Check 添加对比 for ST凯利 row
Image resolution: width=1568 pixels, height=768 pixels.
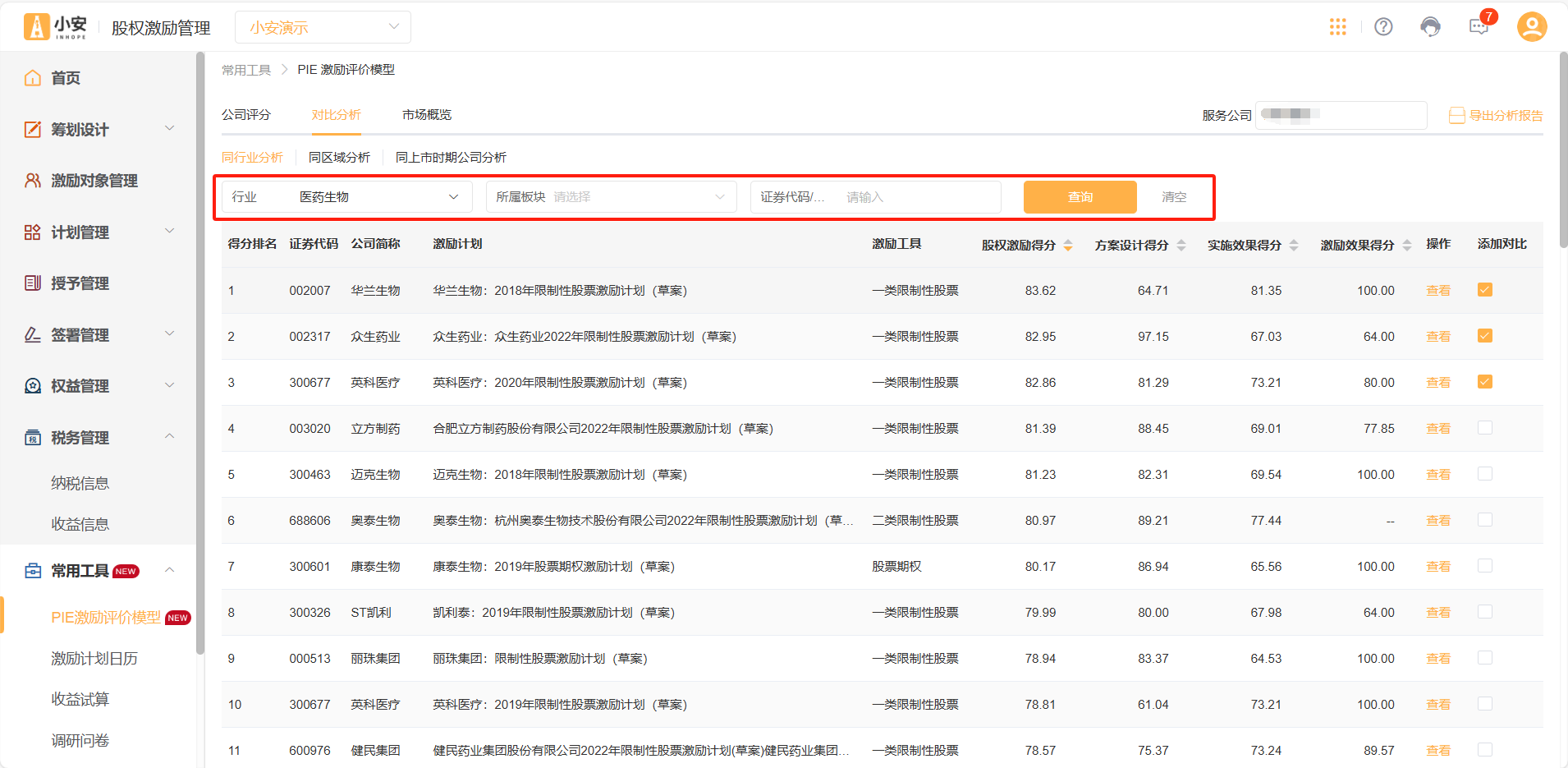pos(1485,612)
